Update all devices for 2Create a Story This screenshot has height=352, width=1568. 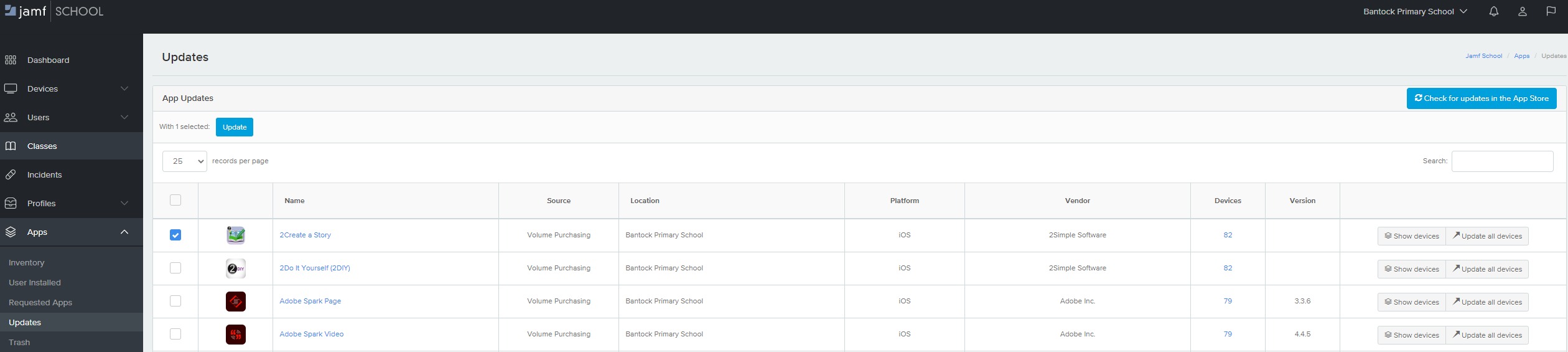1487,236
